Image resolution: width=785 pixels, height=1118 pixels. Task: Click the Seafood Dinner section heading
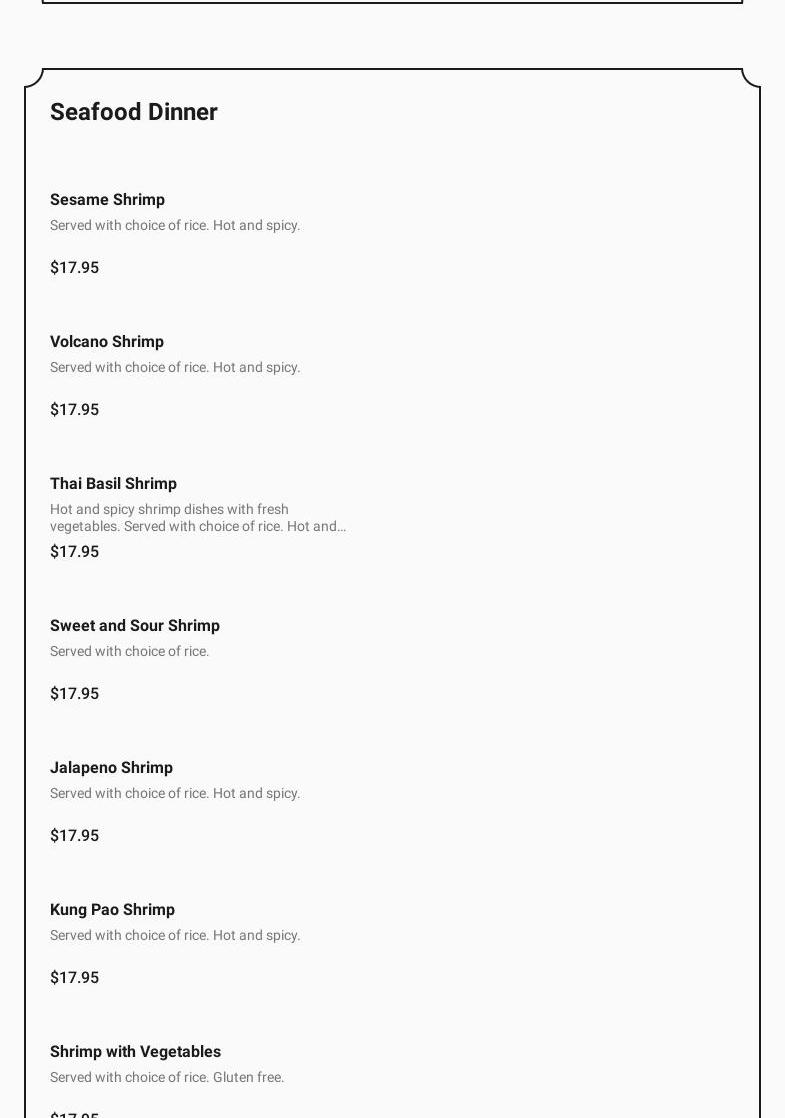(x=134, y=112)
